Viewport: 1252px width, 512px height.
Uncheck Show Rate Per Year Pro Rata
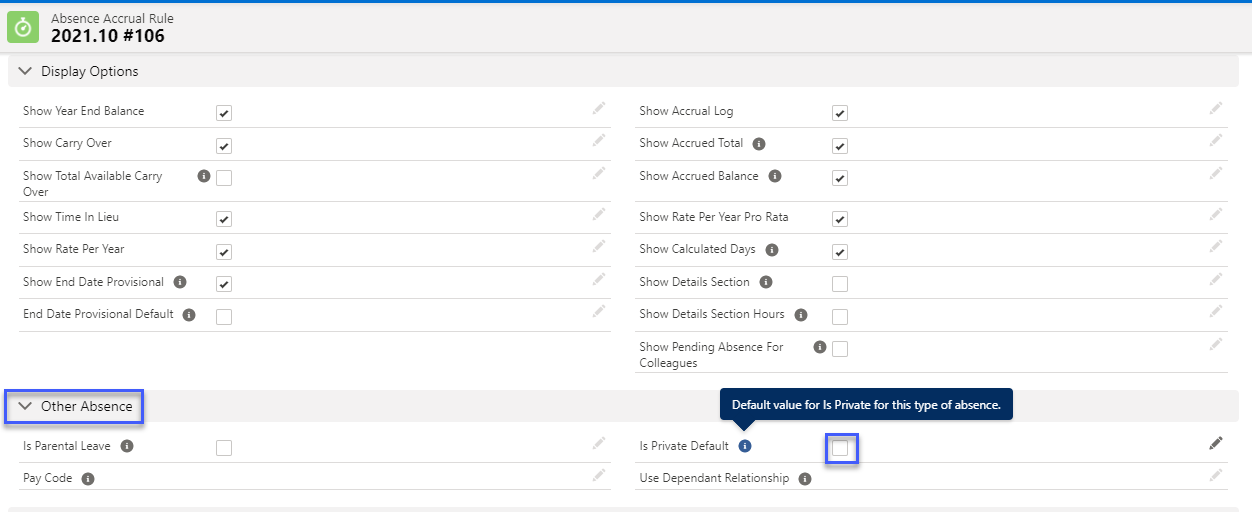[x=840, y=219]
